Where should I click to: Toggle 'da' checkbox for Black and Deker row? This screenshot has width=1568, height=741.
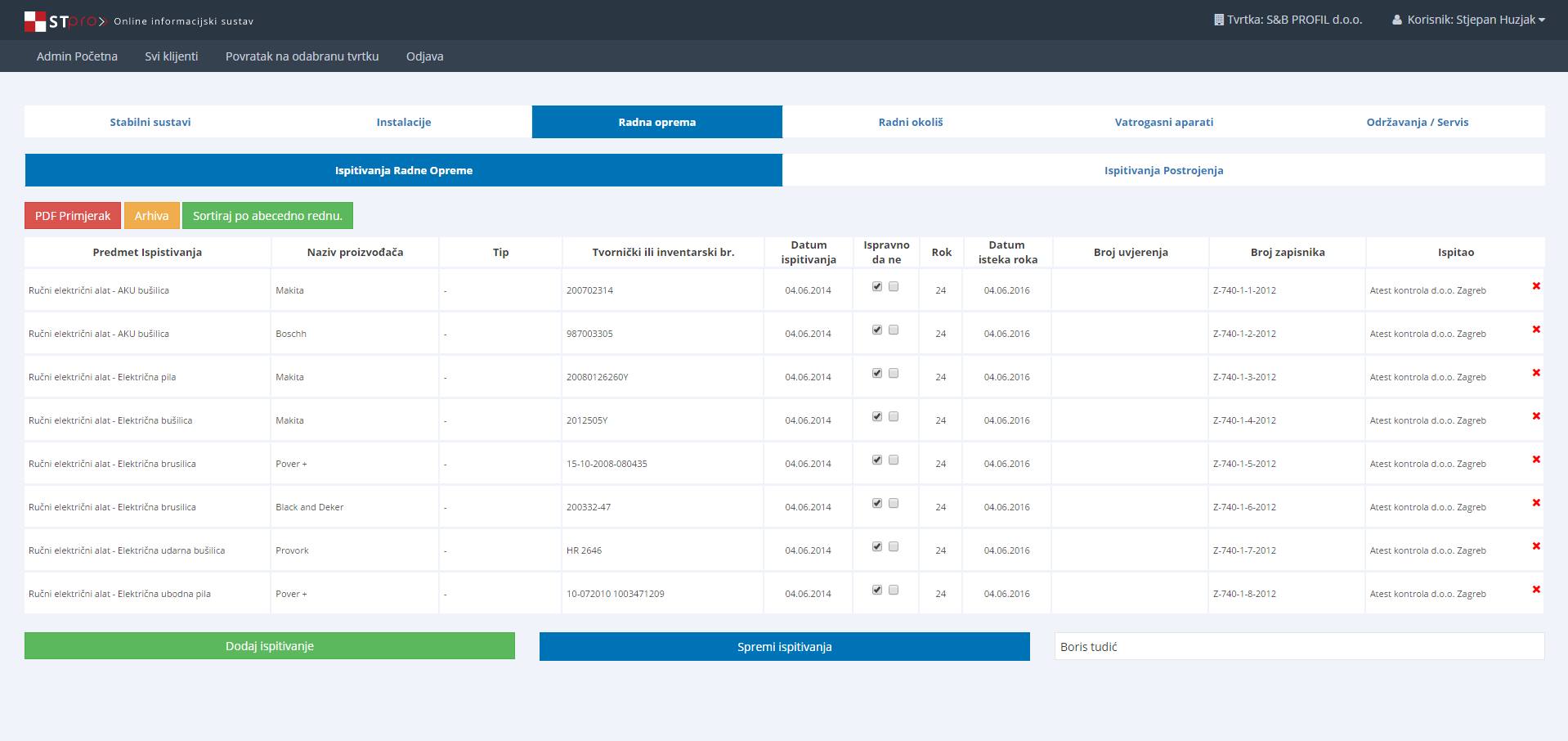pos(877,503)
